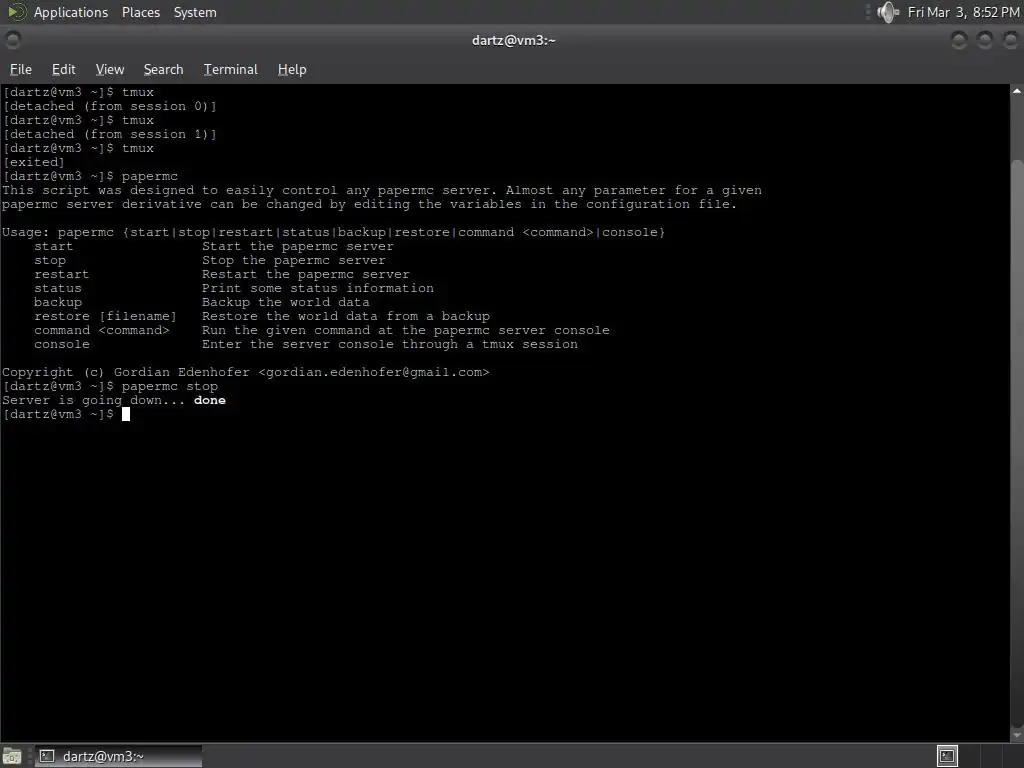Open the Edit menu
This screenshot has width=1024, height=768.
tap(63, 69)
